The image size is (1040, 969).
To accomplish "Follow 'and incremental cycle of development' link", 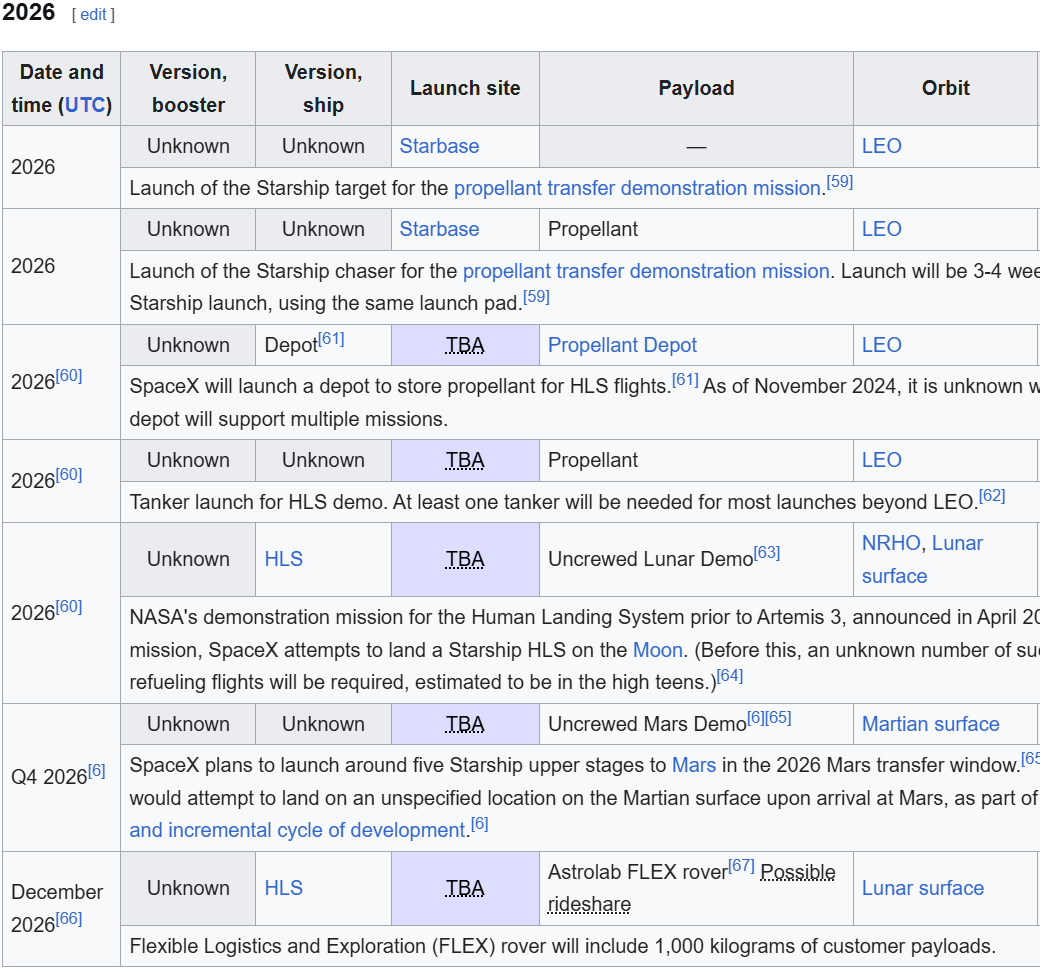I will click(x=297, y=830).
